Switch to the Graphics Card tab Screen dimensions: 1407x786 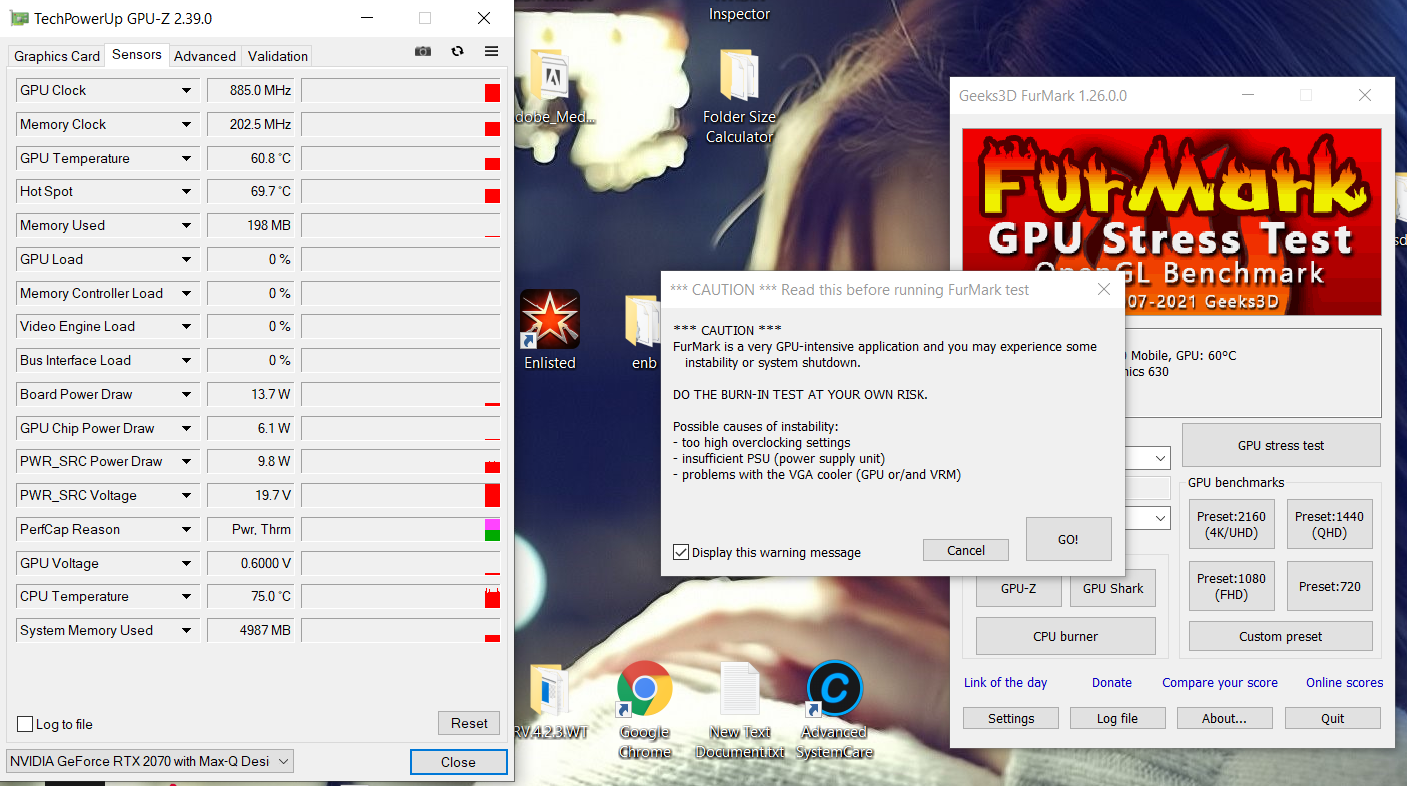pos(57,56)
